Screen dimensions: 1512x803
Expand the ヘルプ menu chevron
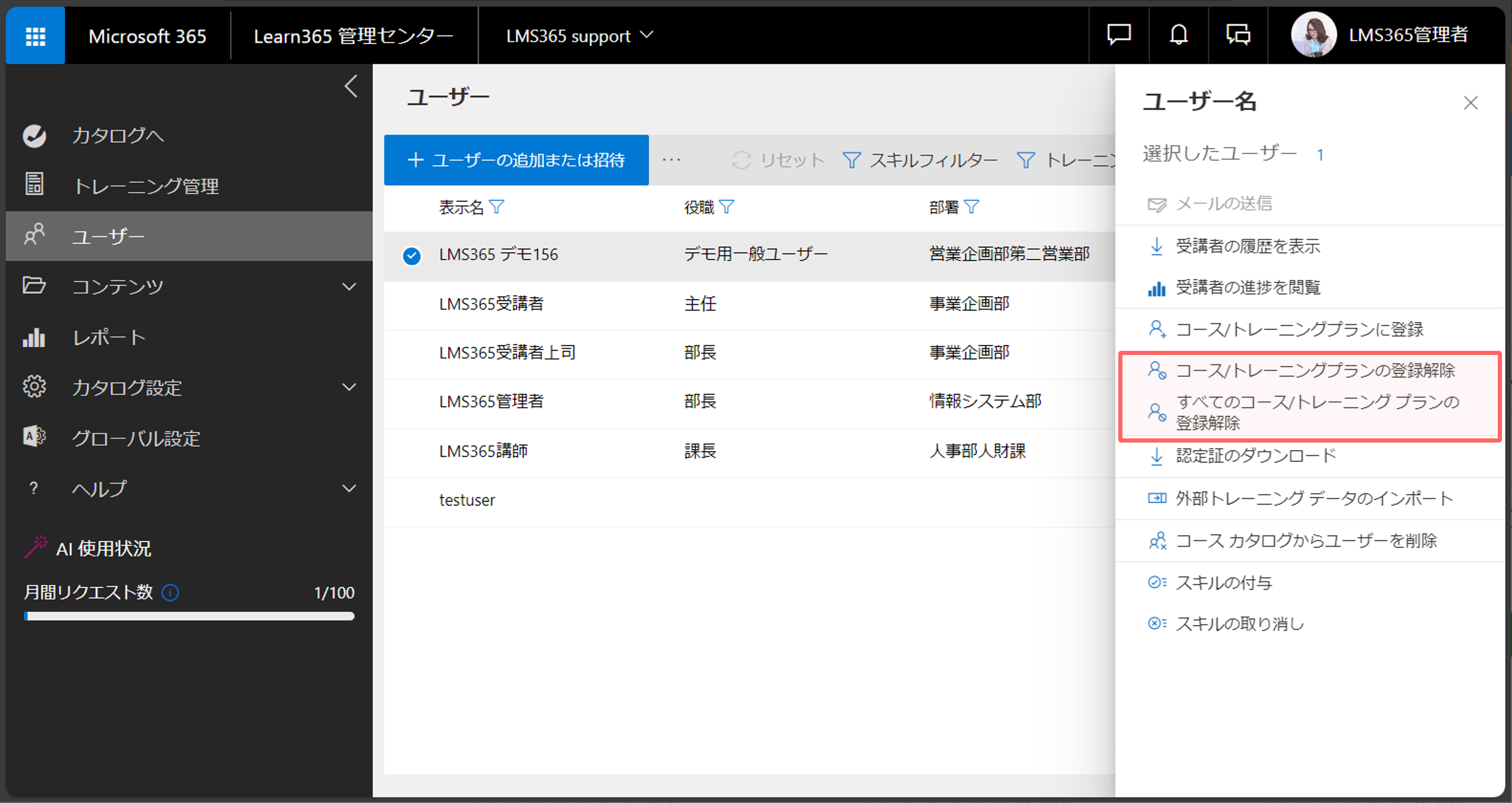[349, 488]
